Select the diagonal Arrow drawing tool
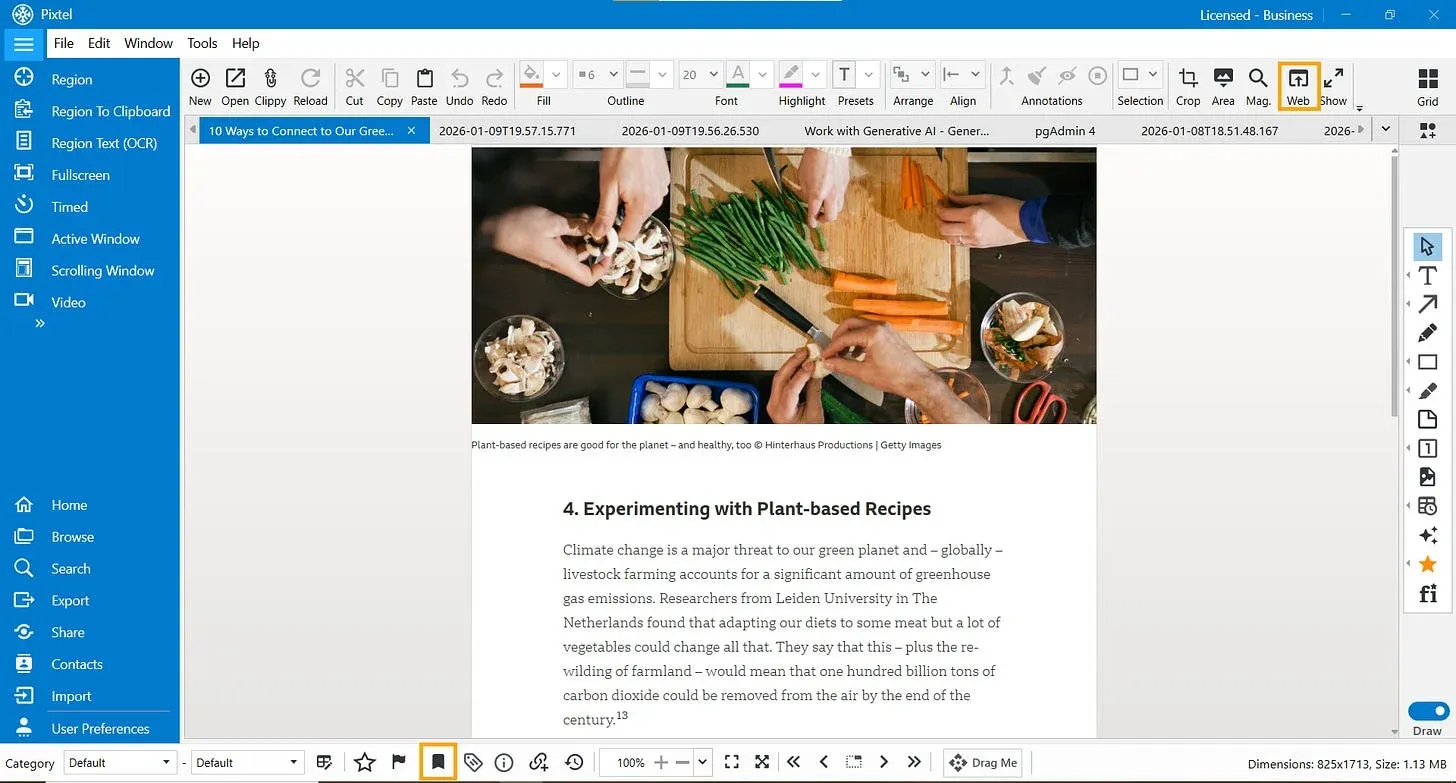 tap(1427, 305)
